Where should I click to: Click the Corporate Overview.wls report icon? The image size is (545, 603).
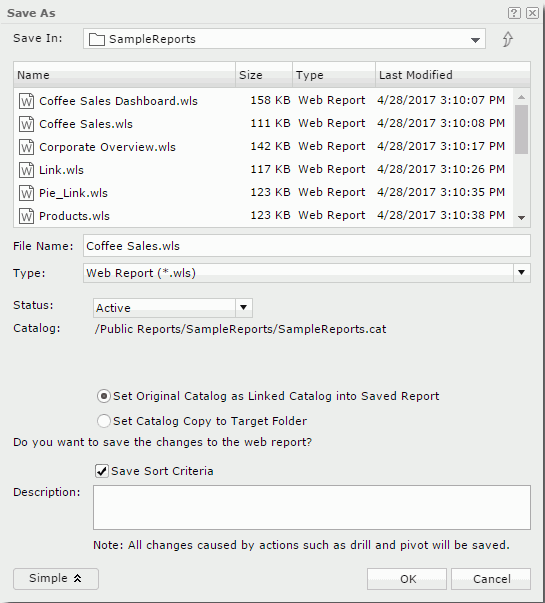click(26, 147)
